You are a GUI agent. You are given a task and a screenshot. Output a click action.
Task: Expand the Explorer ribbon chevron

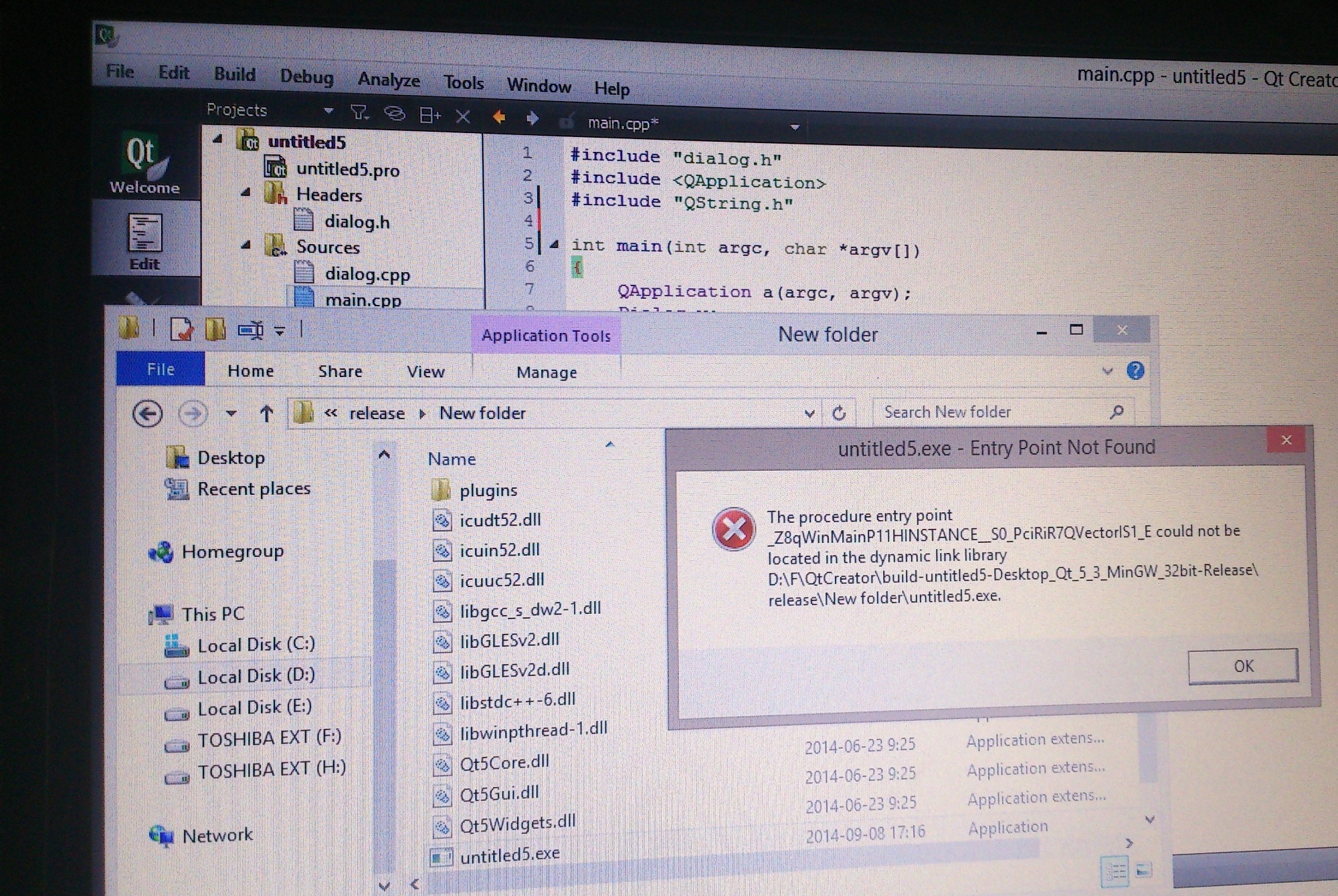click(1107, 370)
